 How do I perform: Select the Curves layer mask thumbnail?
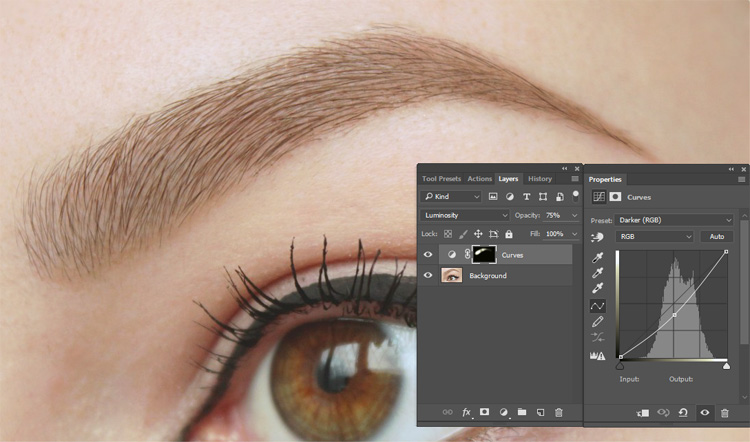click(484, 254)
